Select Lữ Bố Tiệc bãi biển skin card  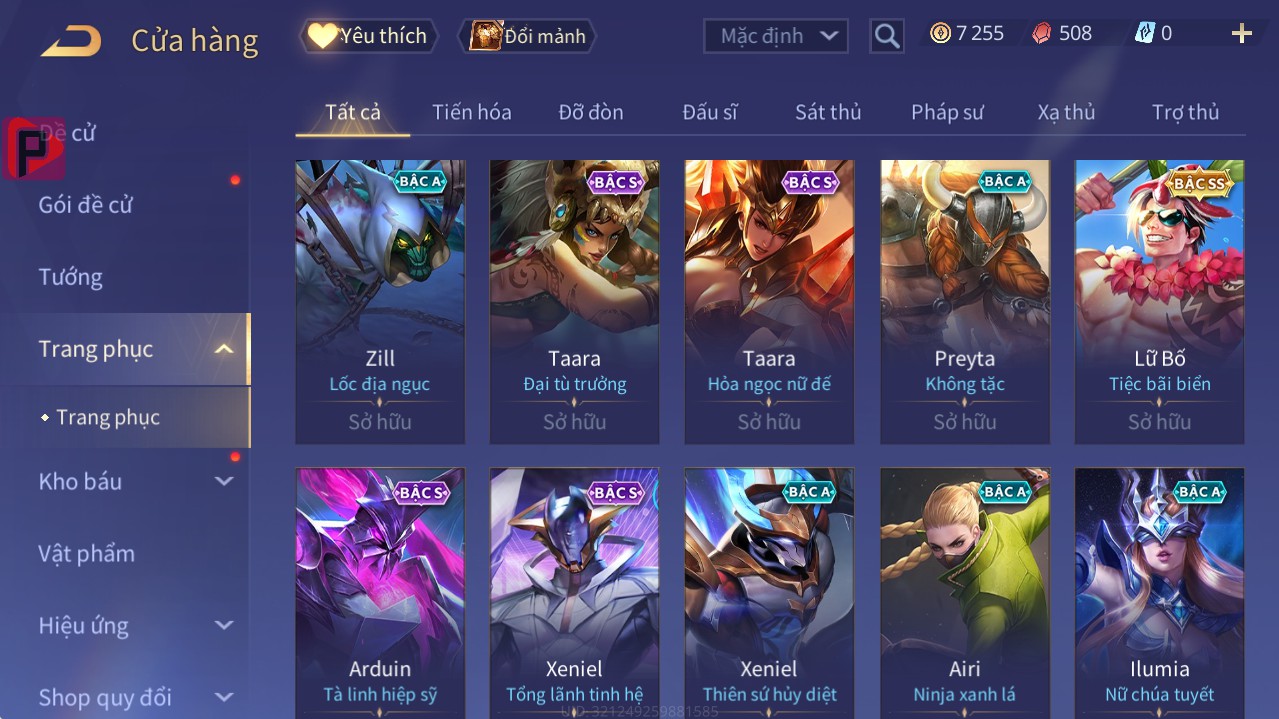click(1159, 301)
